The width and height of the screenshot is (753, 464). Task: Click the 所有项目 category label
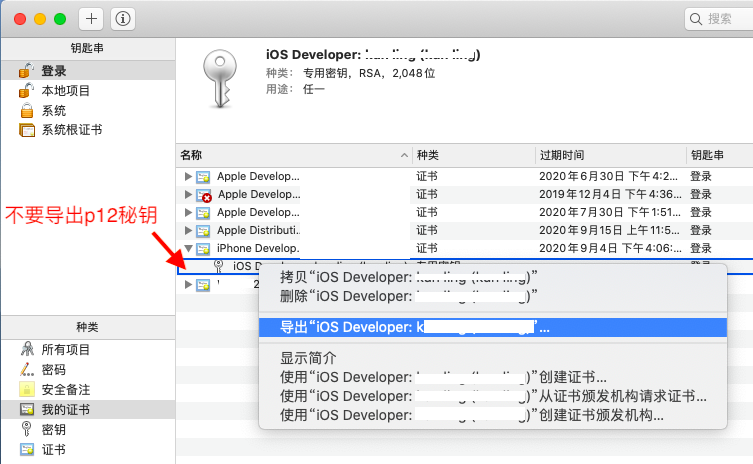pyautogui.click(x=65, y=349)
